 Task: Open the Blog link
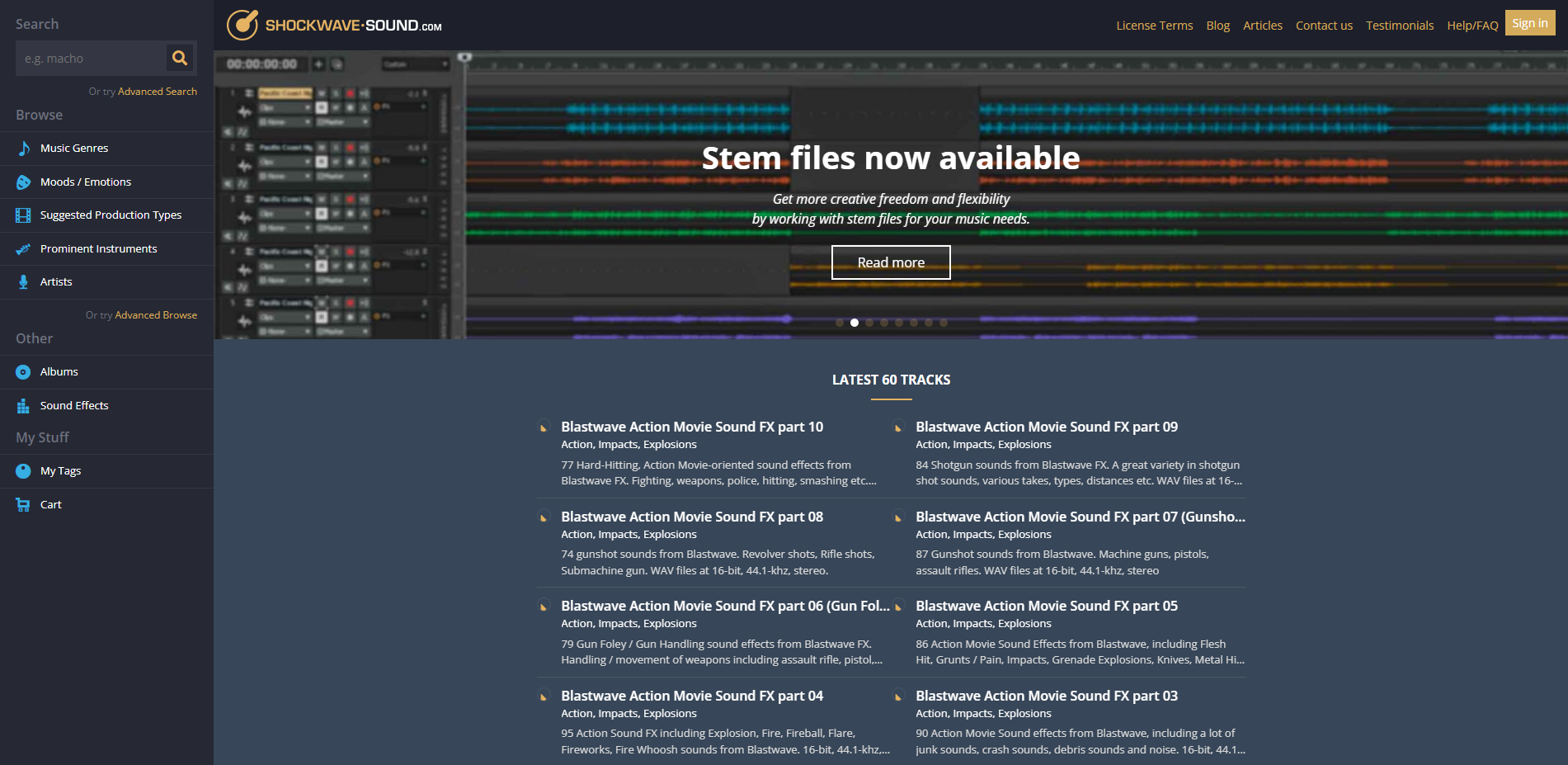1217,26
